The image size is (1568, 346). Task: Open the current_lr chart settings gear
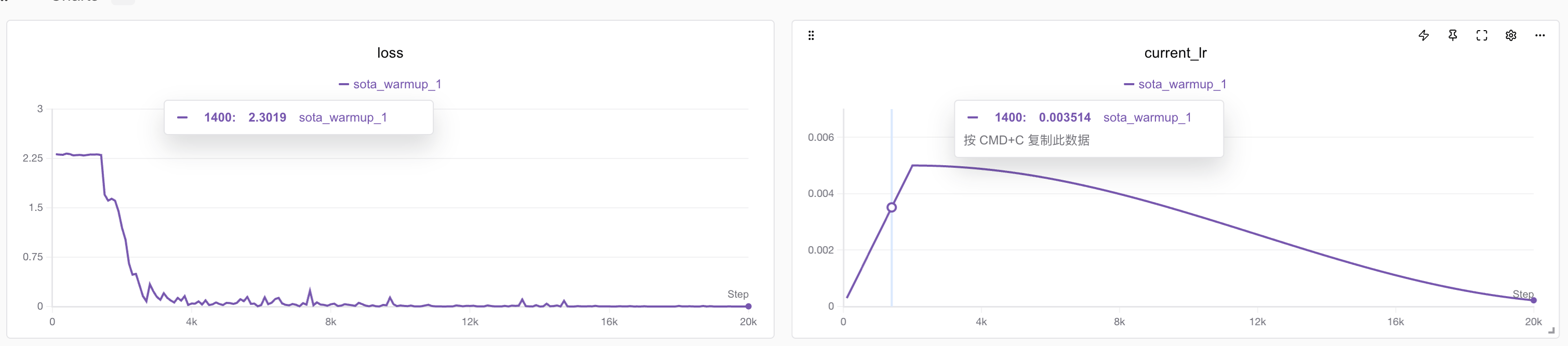pos(1511,35)
